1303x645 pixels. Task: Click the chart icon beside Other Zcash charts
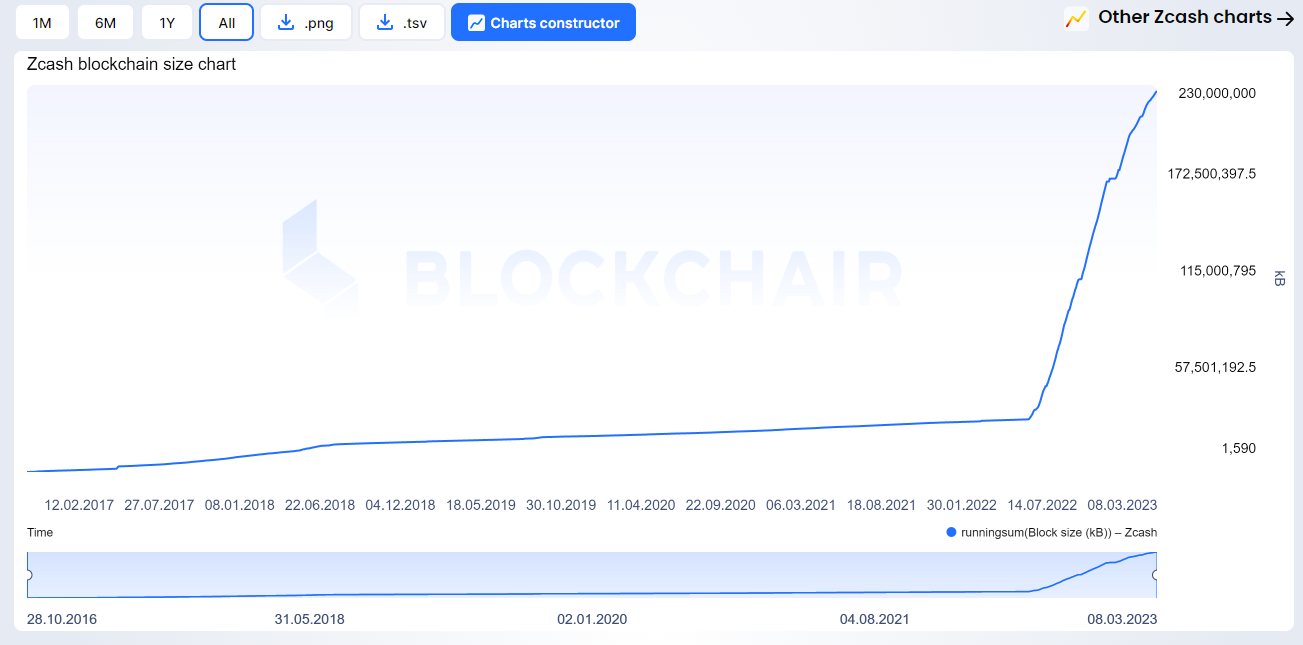tap(1077, 18)
